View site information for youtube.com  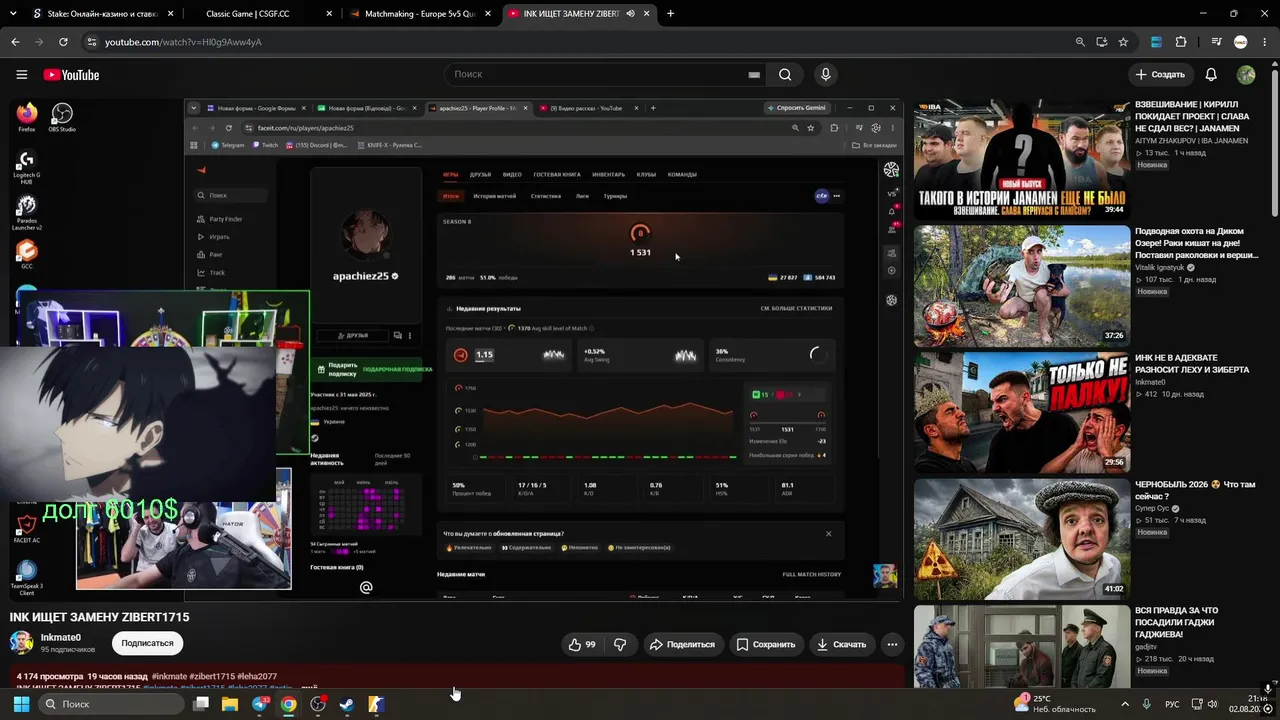92,42
